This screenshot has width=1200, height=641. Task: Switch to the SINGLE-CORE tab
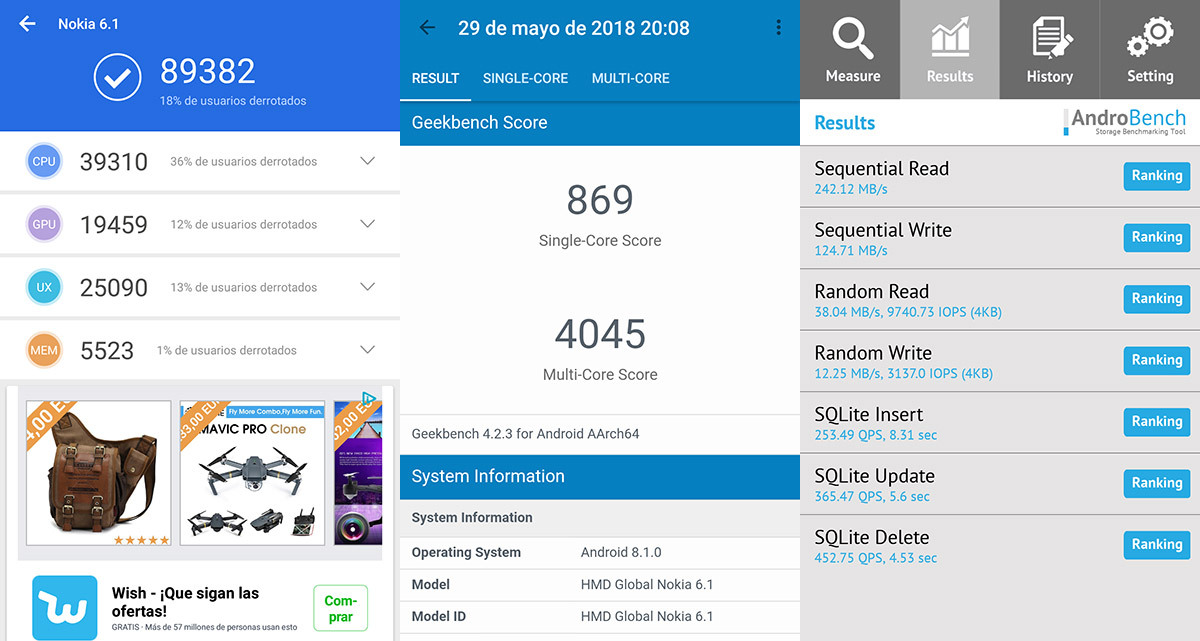point(525,78)
